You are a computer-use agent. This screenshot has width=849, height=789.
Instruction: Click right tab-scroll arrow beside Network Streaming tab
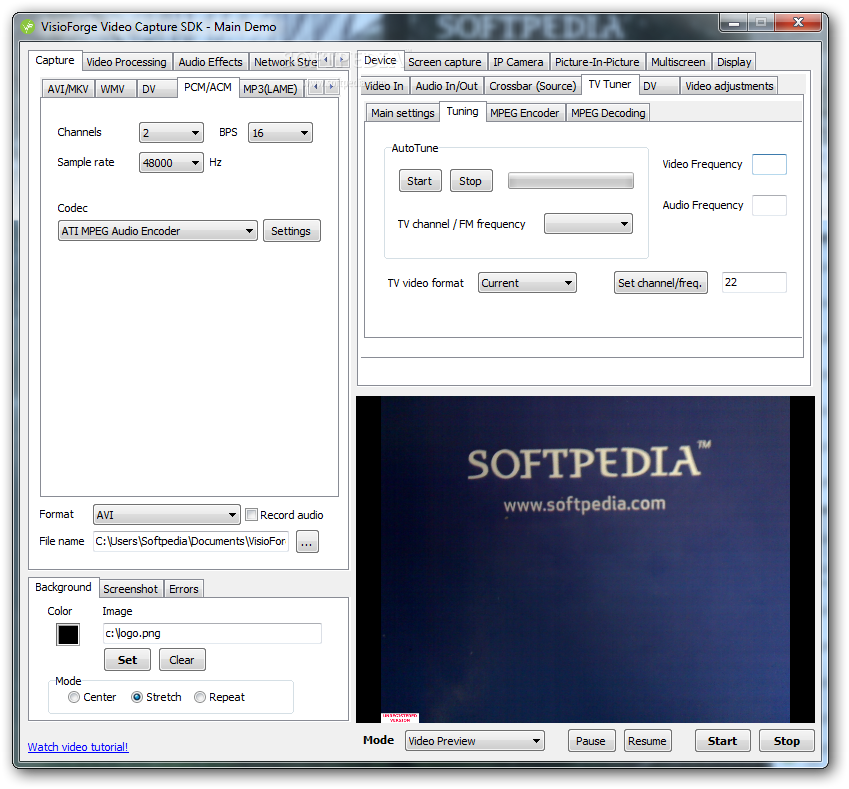point(342,60)
